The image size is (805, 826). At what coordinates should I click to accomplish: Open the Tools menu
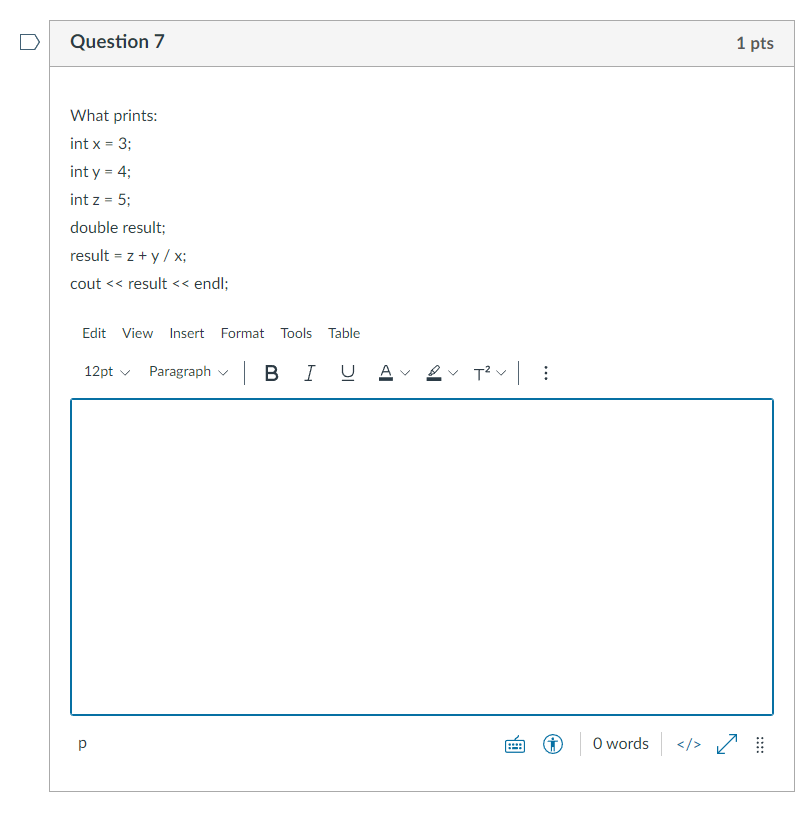(296, 333)
